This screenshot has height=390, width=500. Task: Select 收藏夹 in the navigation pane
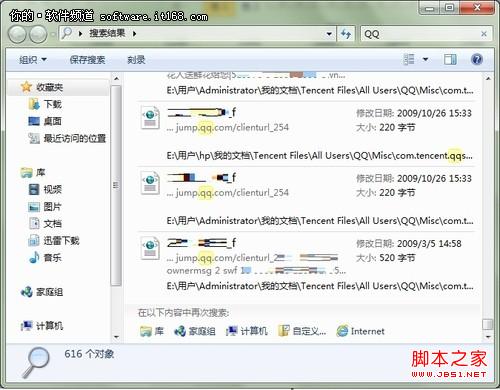pos(49,87)
